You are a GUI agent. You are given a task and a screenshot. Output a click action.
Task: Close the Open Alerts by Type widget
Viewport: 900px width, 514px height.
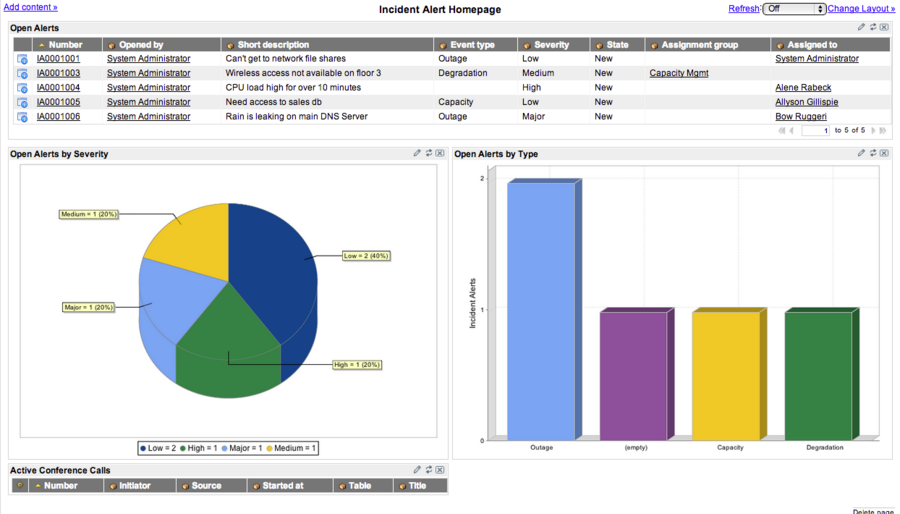(884, 154)
